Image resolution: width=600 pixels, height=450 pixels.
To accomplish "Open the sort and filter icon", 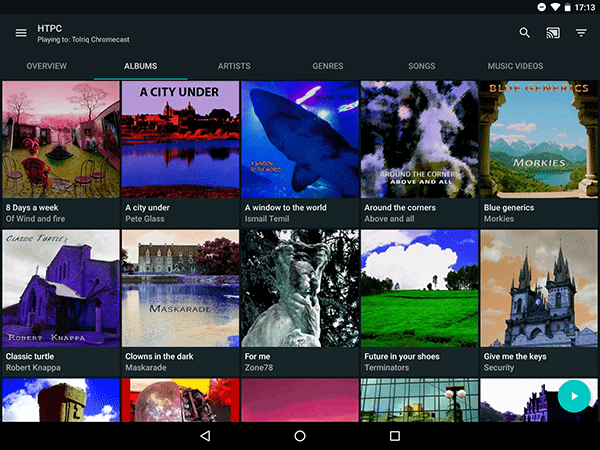I will (x=581, y=33).
